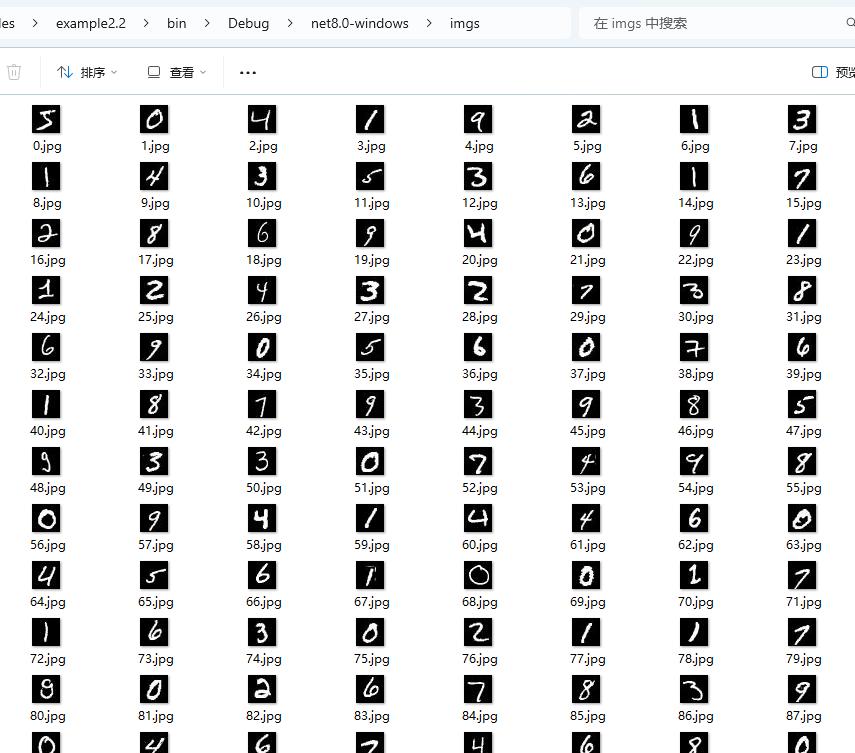This screenshot has width=855, height=753.
Task: Select the 24.jpg thumbnail
Action: (x=46, y=291)
